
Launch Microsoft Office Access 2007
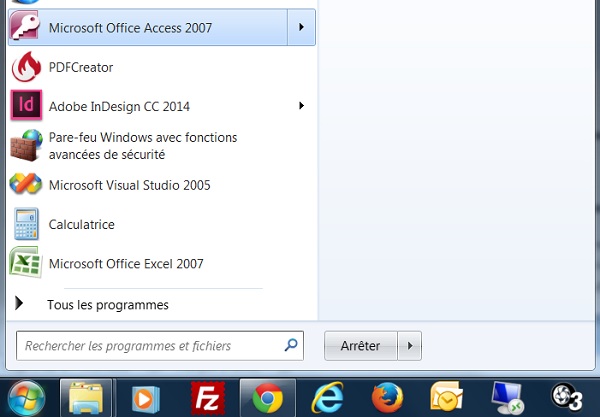pyautogui.click(x=148, y=27)
